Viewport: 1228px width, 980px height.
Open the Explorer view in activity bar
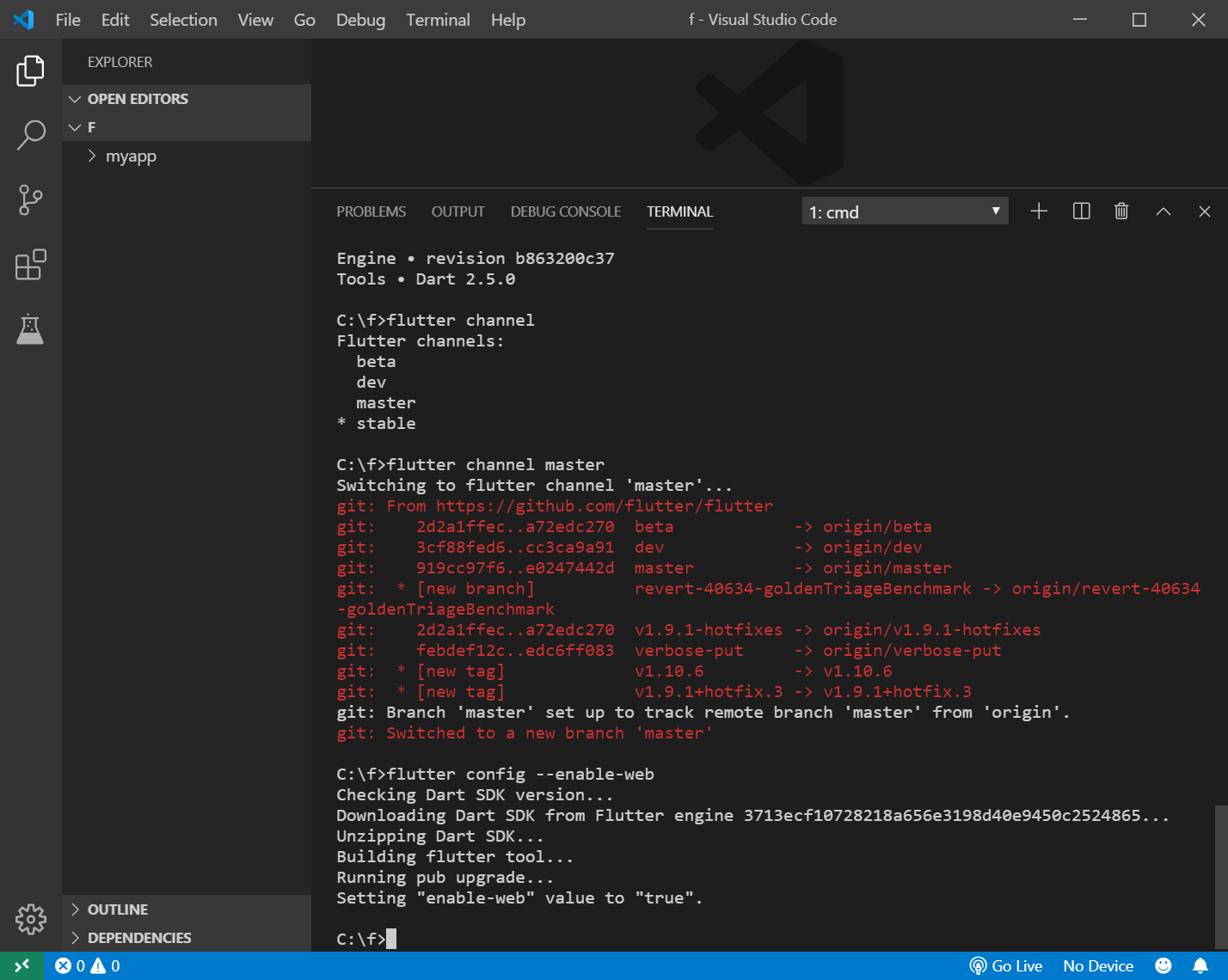pos(30,70)
